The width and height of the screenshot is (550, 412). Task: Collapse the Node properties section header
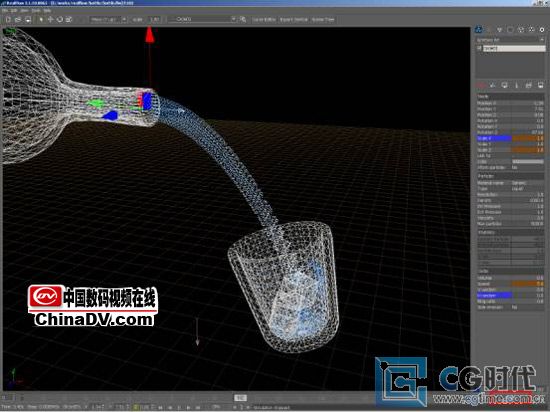[510, 96]
